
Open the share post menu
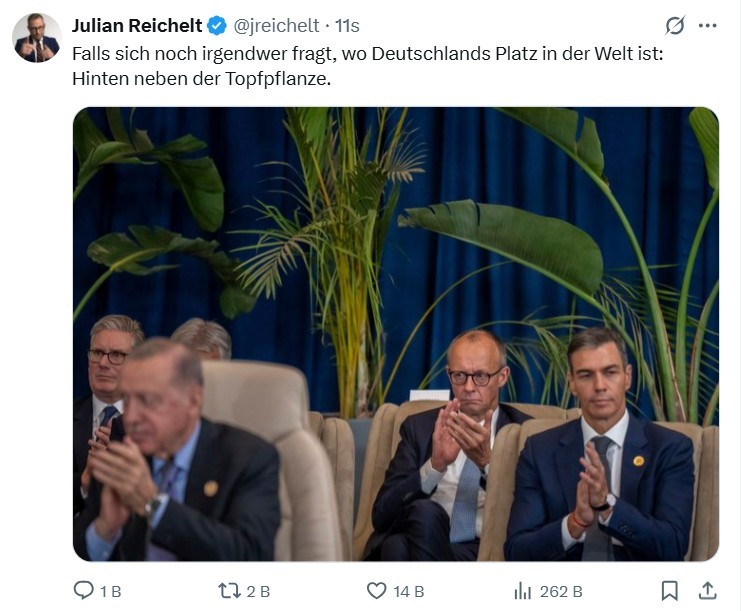pos(707,591)
